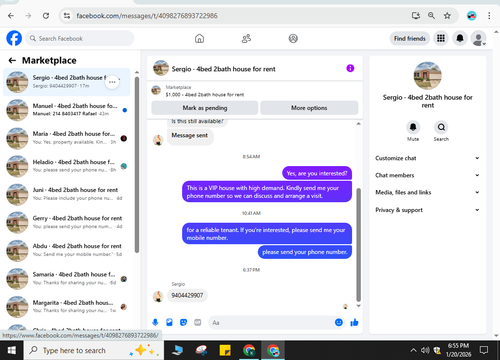Search within the conversation

coord(441,127)
